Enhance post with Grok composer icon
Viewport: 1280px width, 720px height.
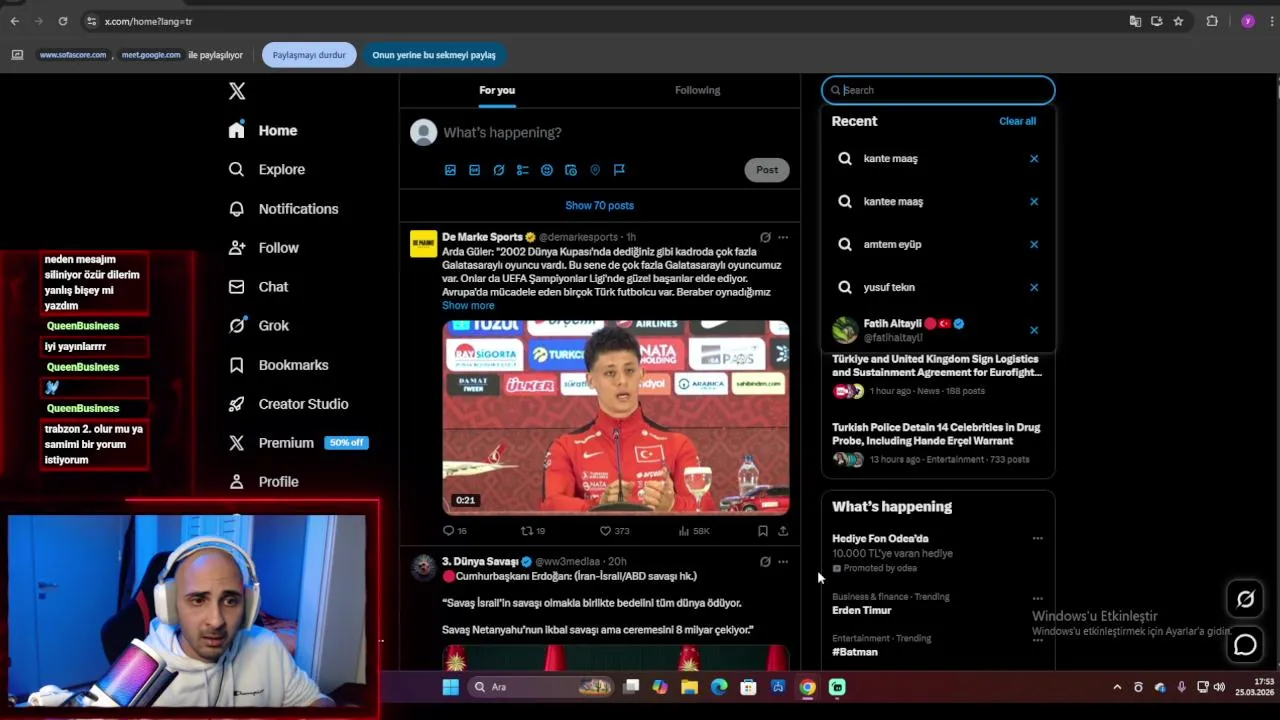pos(498,170)
